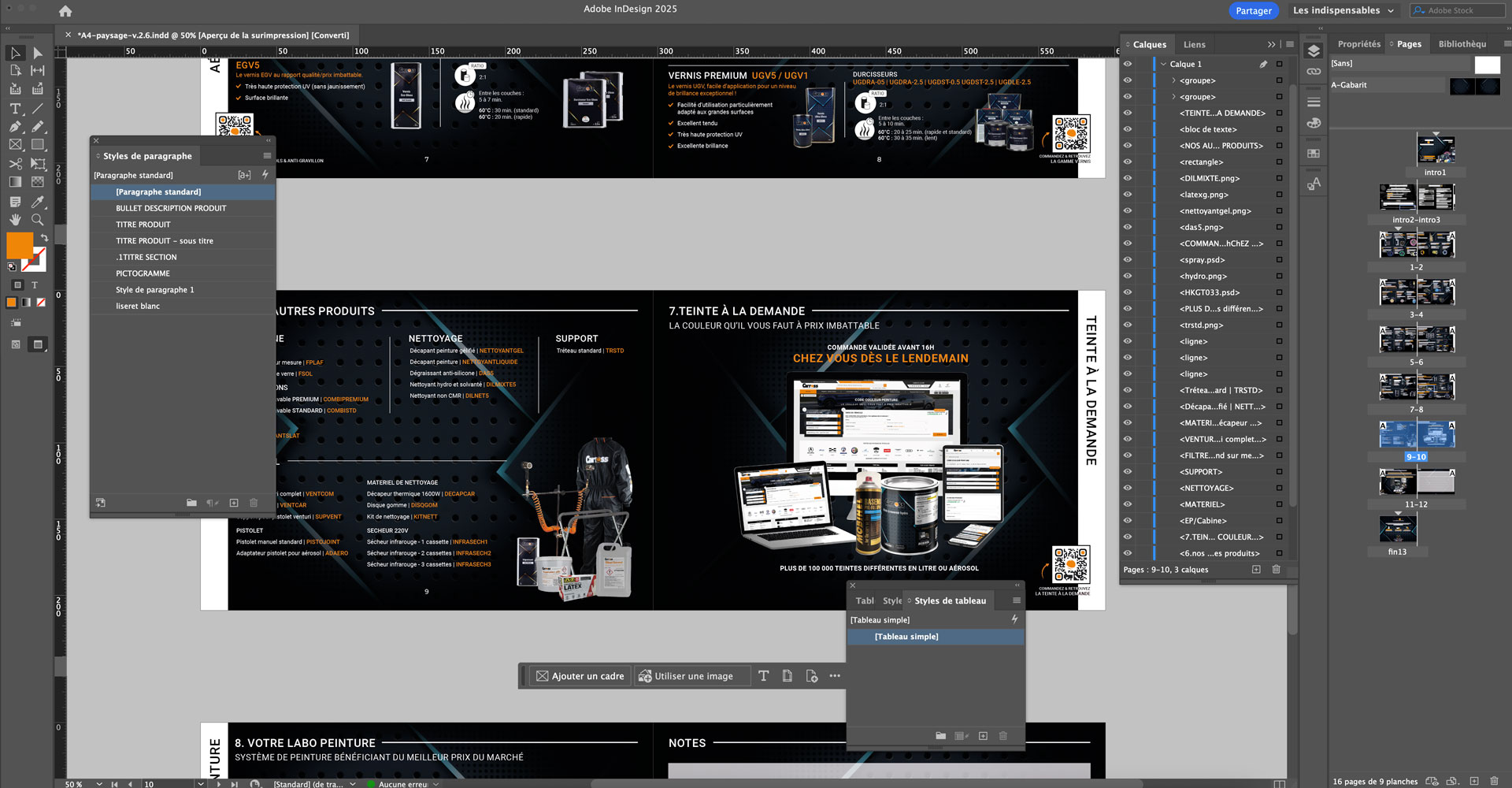Switch to the Bibliothèque tab
Screen dimensions: 1512x788
[1462, 44]
